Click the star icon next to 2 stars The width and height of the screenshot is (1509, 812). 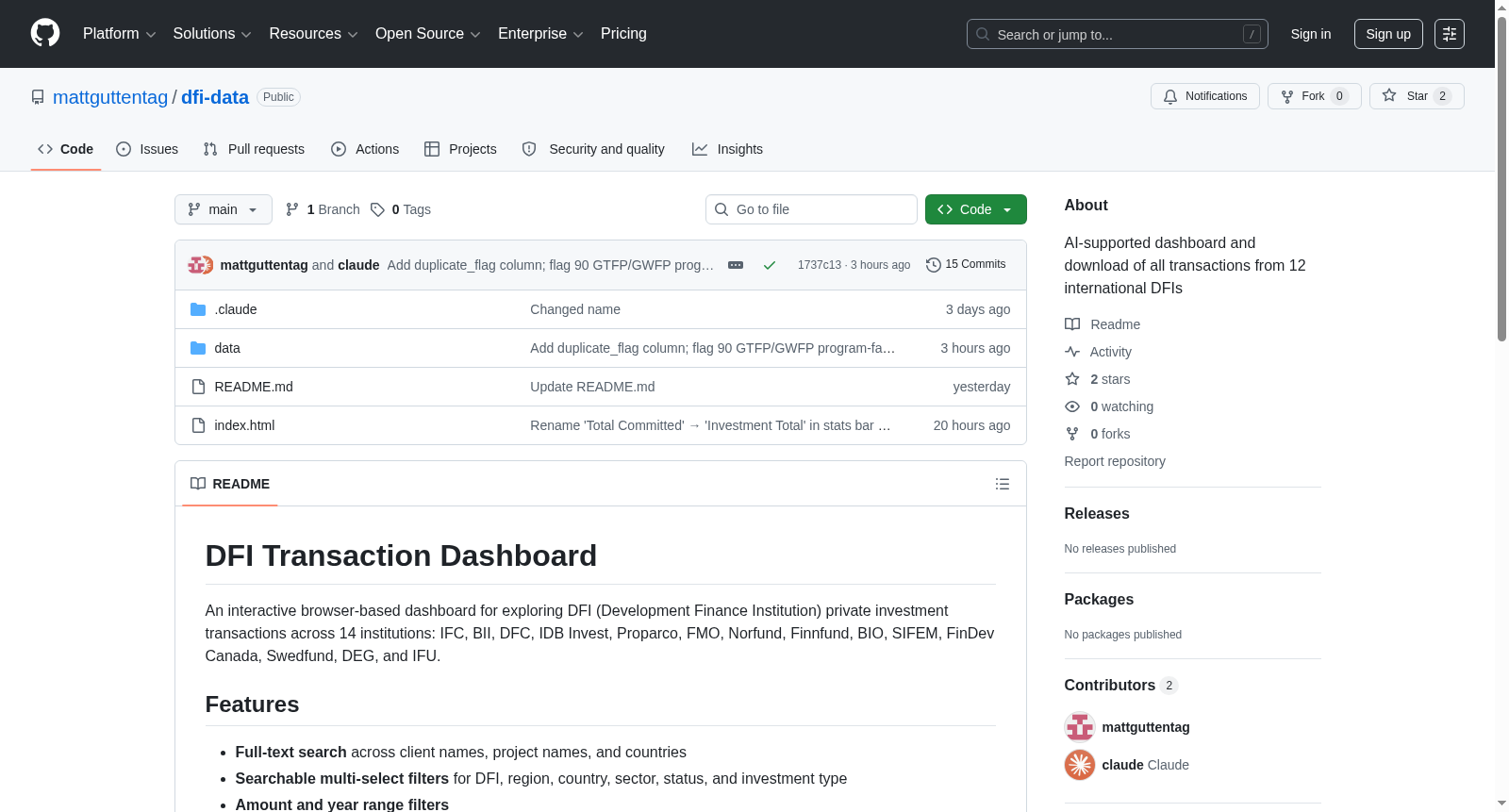pos(1072,379)
